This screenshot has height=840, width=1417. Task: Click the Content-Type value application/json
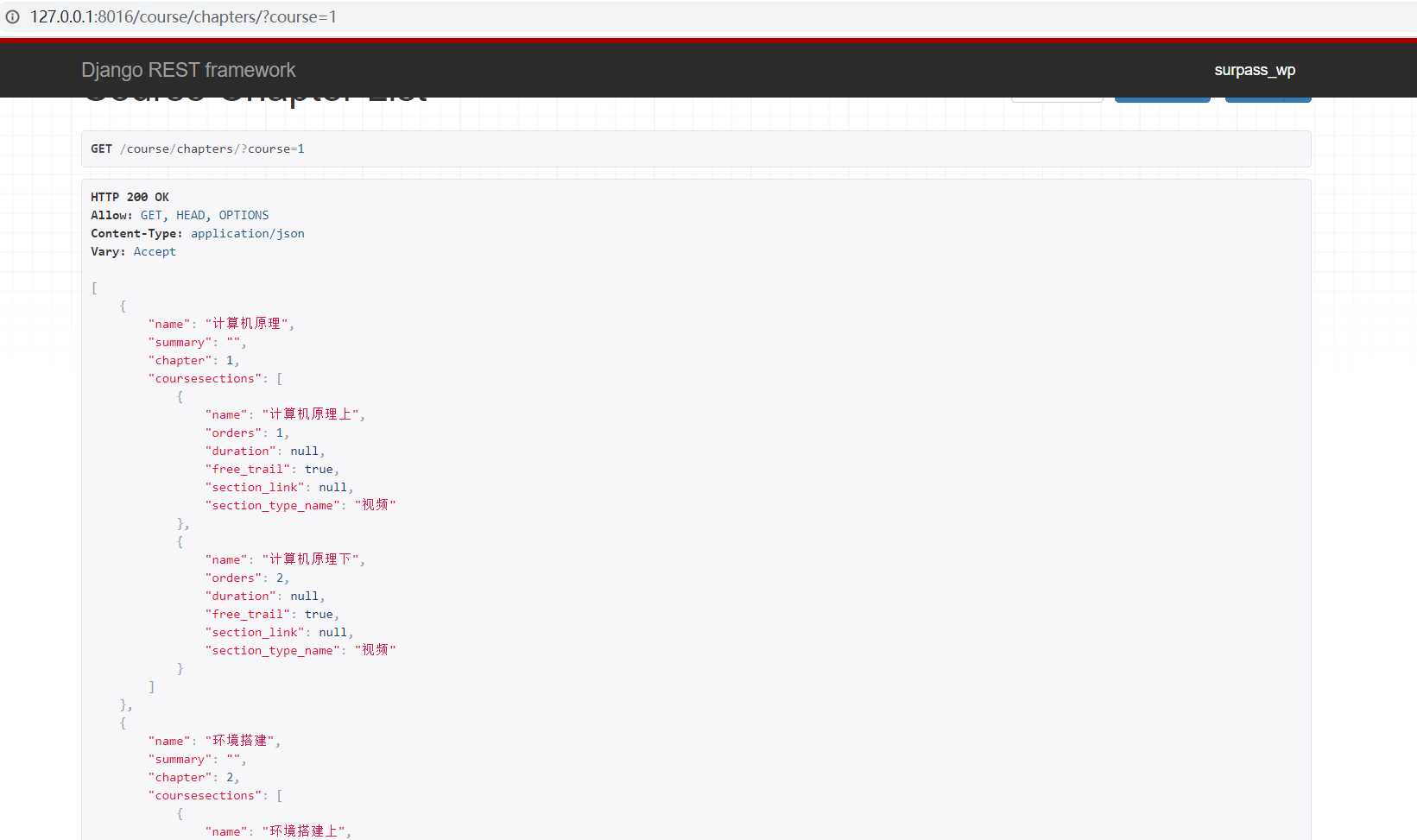(x=248, y=233)
